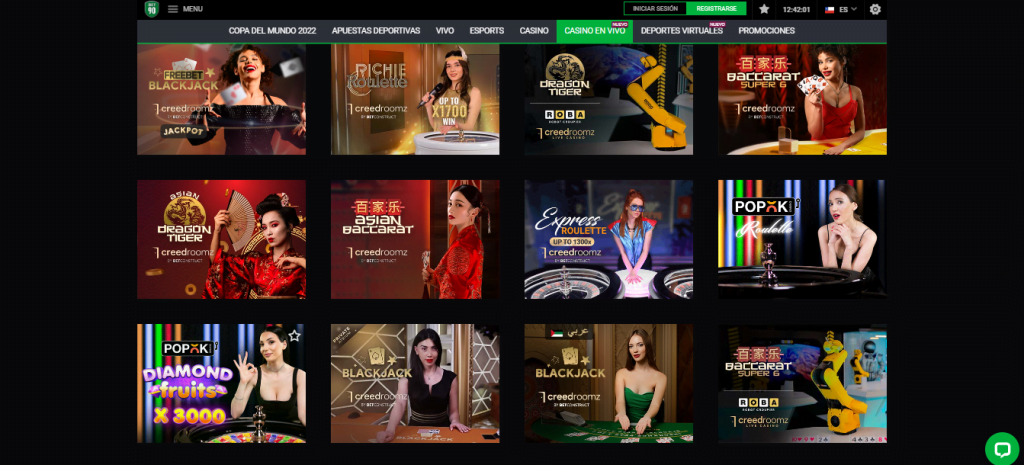
Task: Open favorites with the star icon
Action: 764,9
